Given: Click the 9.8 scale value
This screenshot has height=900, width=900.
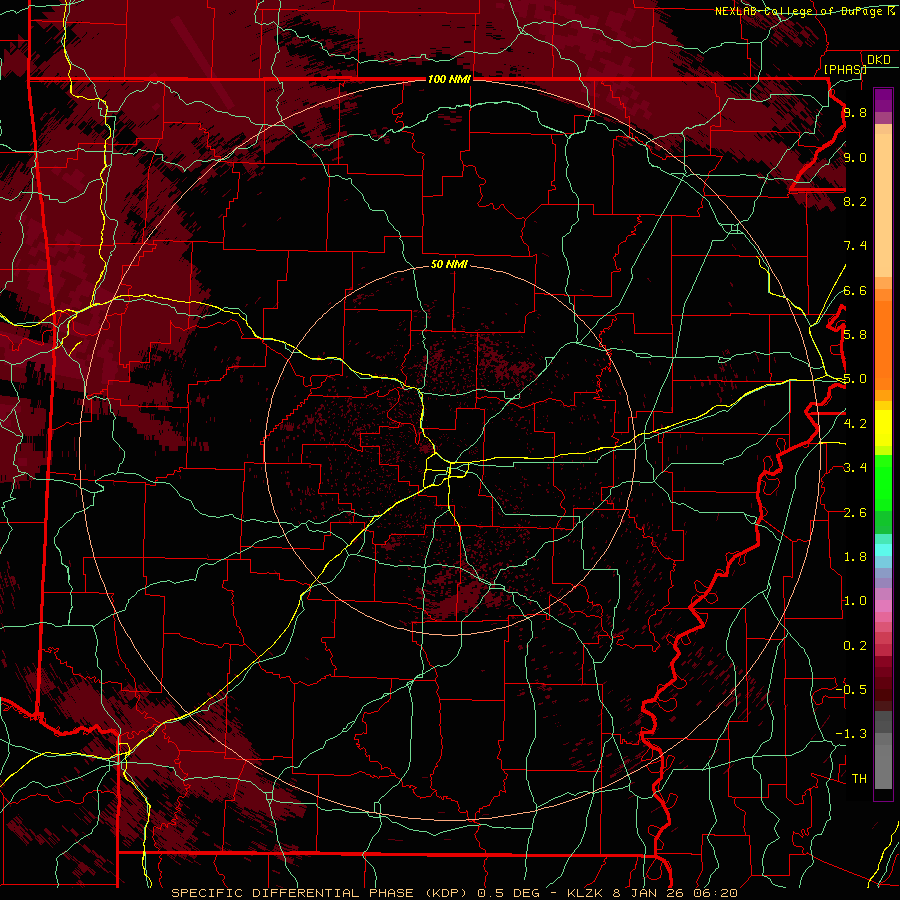Looking at the screenshot, I should (x=855, y=112).
